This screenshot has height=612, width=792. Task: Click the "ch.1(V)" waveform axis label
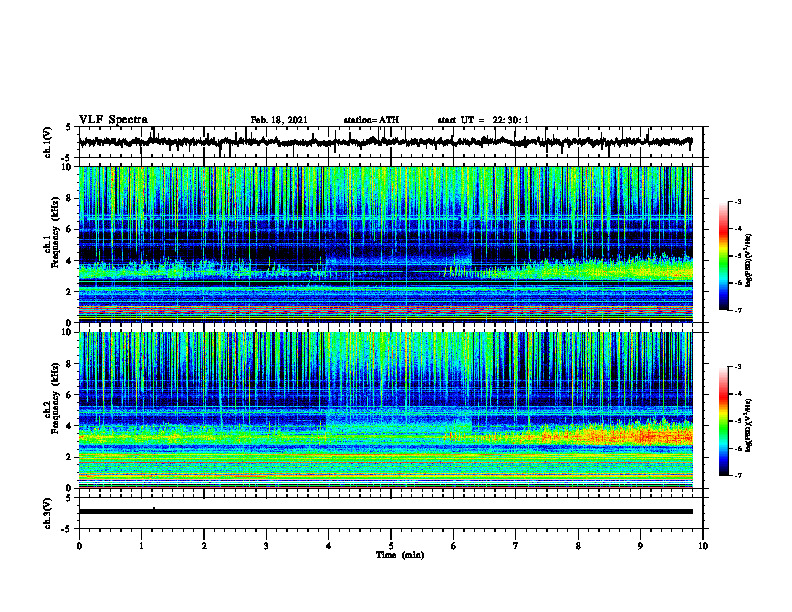pos(48,142)
